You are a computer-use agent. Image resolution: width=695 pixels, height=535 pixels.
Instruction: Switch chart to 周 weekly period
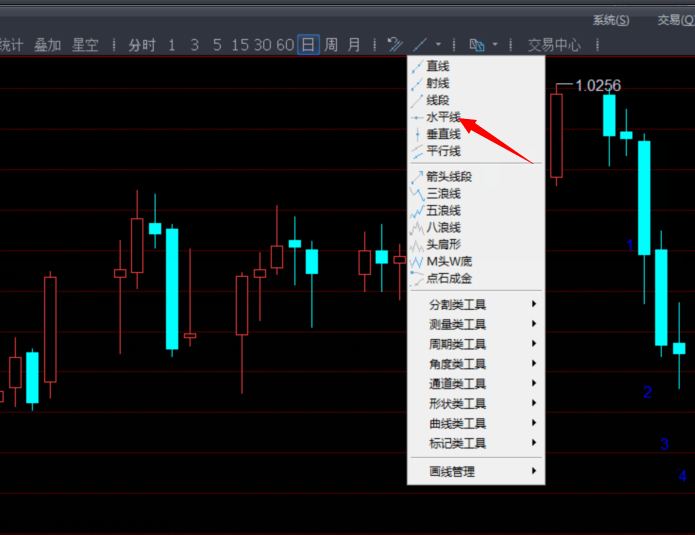[330, 45]
